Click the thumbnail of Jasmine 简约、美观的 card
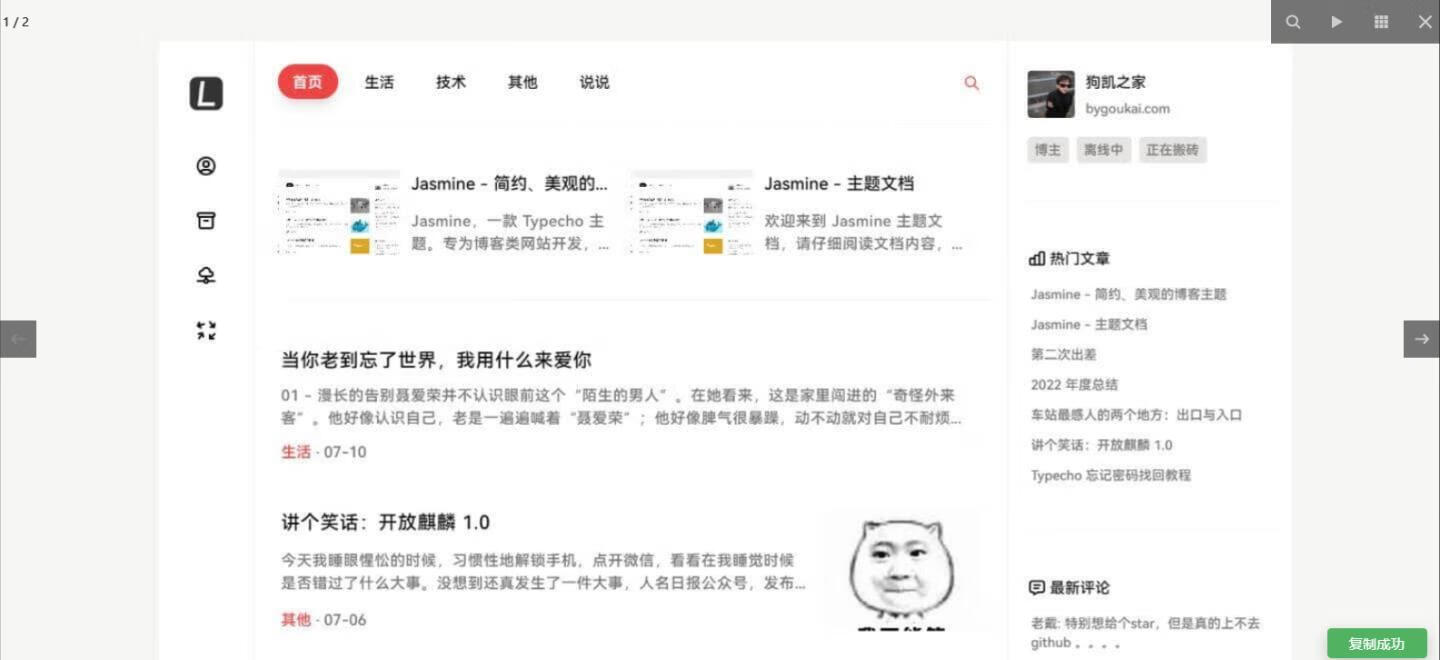1440x660 pixels. (339, 212)
